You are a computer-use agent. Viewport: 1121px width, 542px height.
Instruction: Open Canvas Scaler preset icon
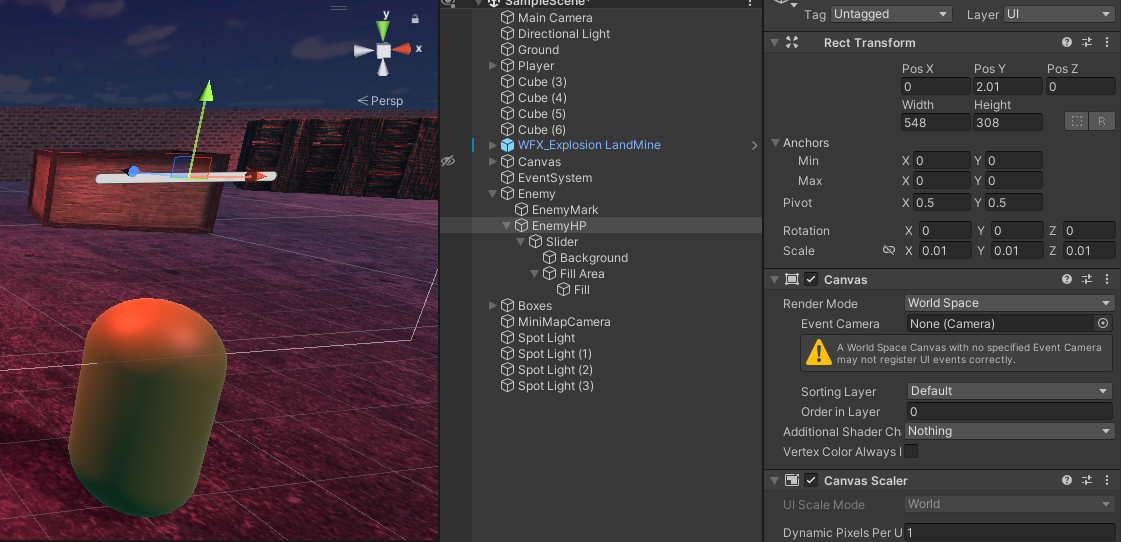pyautogui.click(x=1087, y=481)
